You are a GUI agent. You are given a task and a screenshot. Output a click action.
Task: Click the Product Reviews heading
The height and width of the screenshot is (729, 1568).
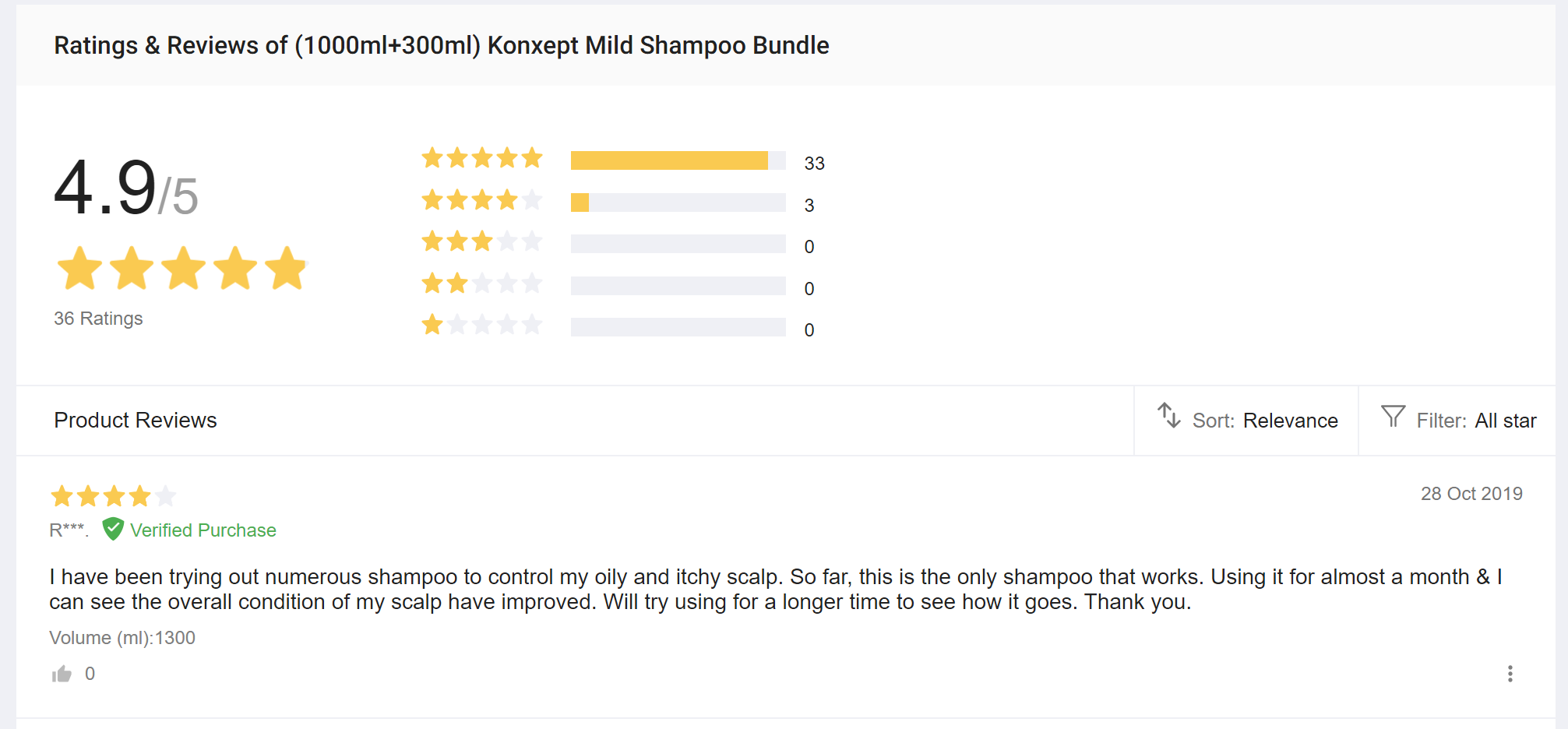136,421
